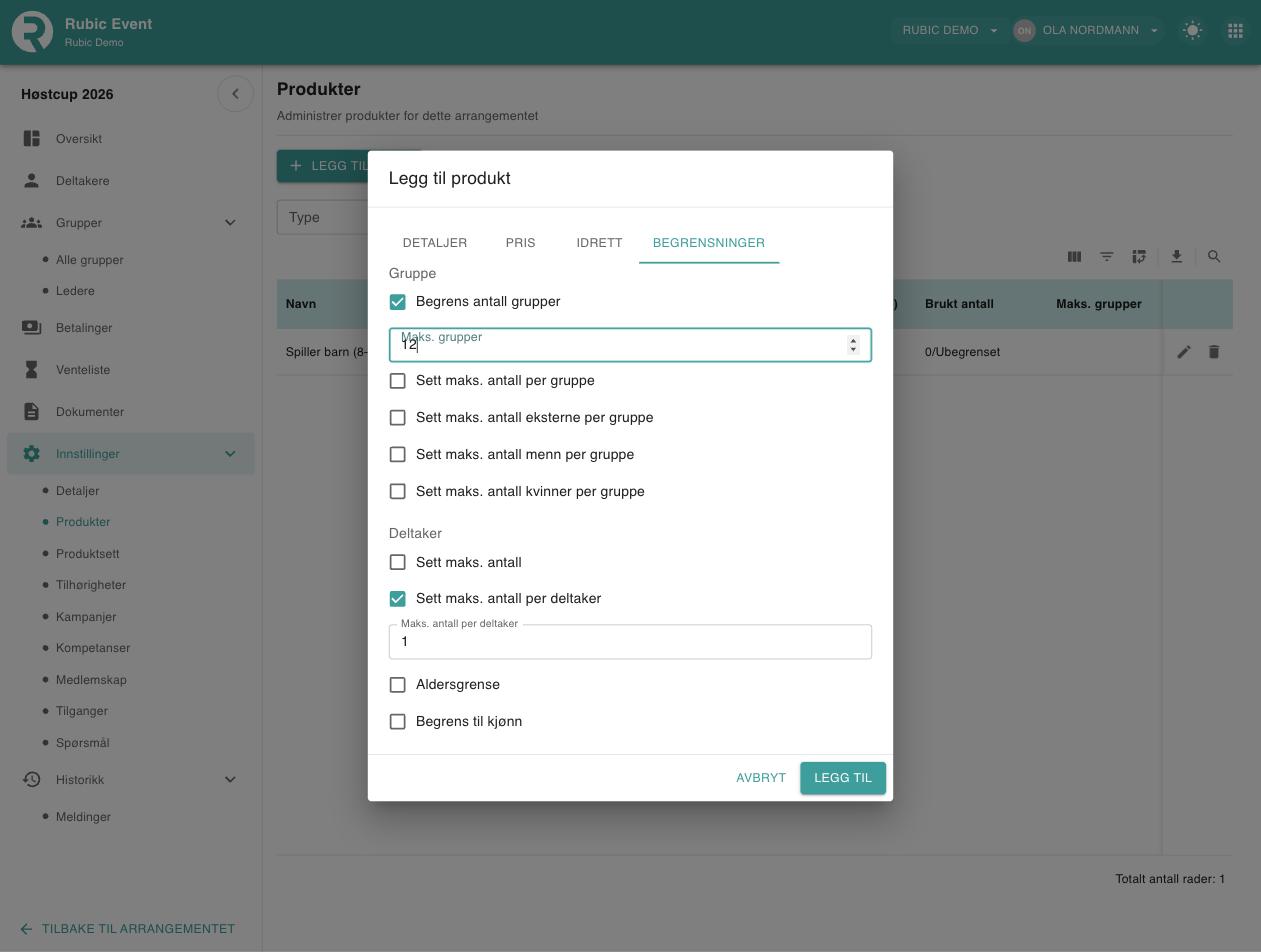
Task: Open the RUBIC DEMO organization dropdown
Action: click(x=949, y=30)
